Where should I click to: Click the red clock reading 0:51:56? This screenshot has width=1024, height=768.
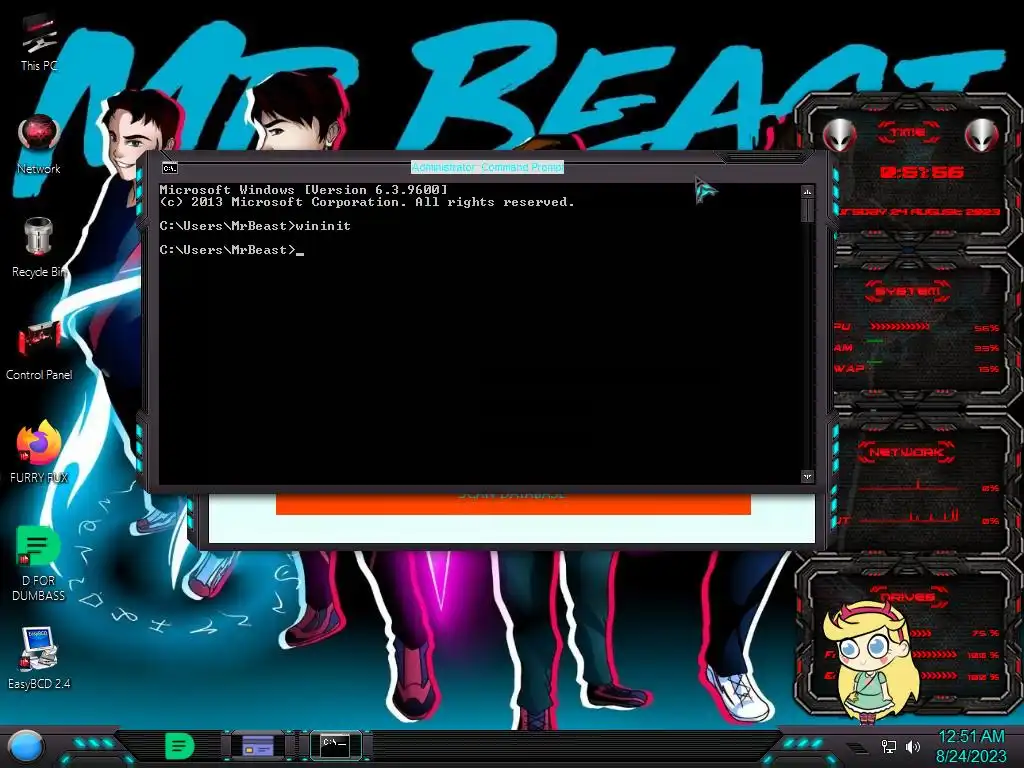click(921, 172)
